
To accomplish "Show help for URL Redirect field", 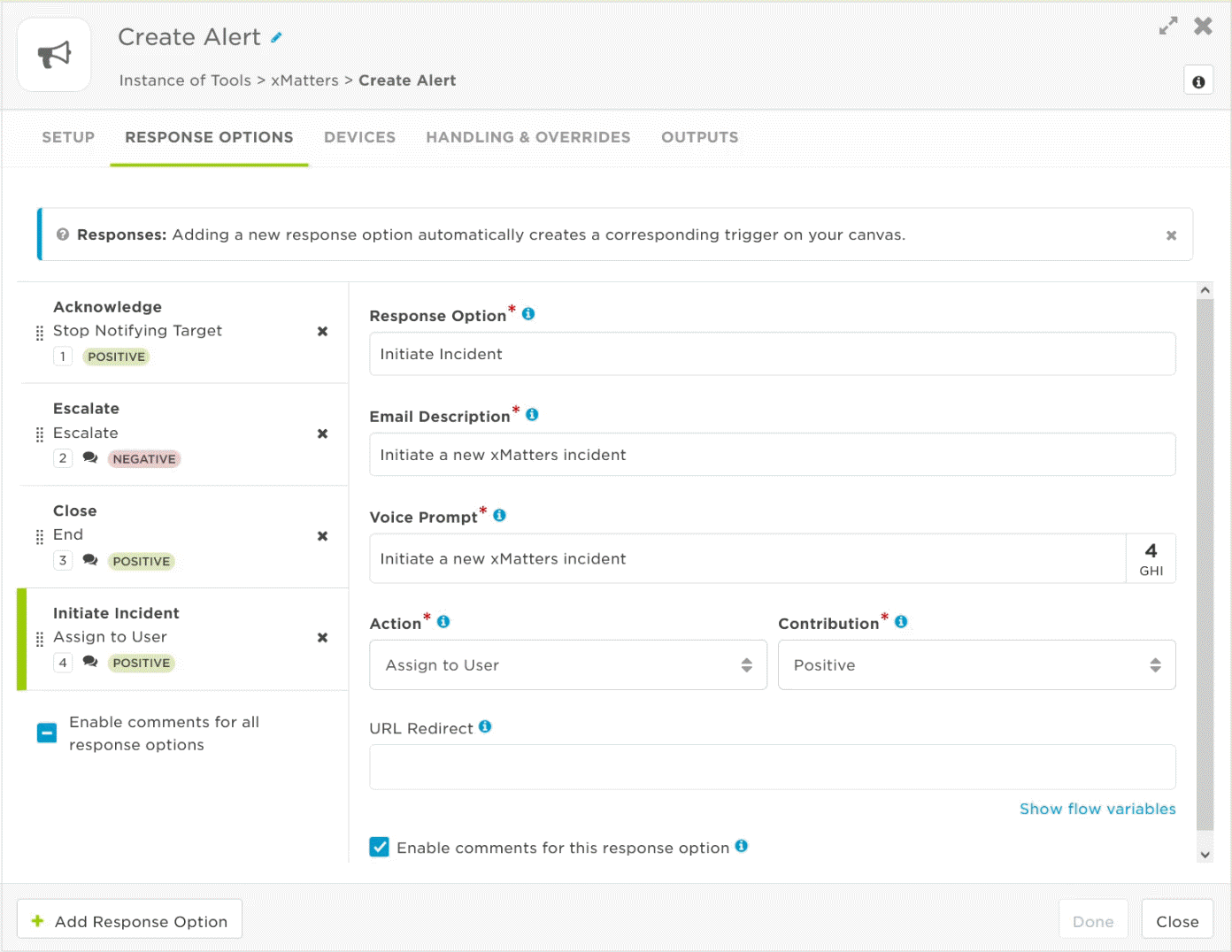I will [x=485, y=726].
